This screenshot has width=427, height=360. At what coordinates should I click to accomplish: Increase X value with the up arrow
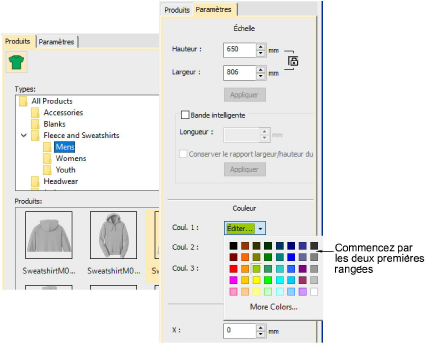261,327
